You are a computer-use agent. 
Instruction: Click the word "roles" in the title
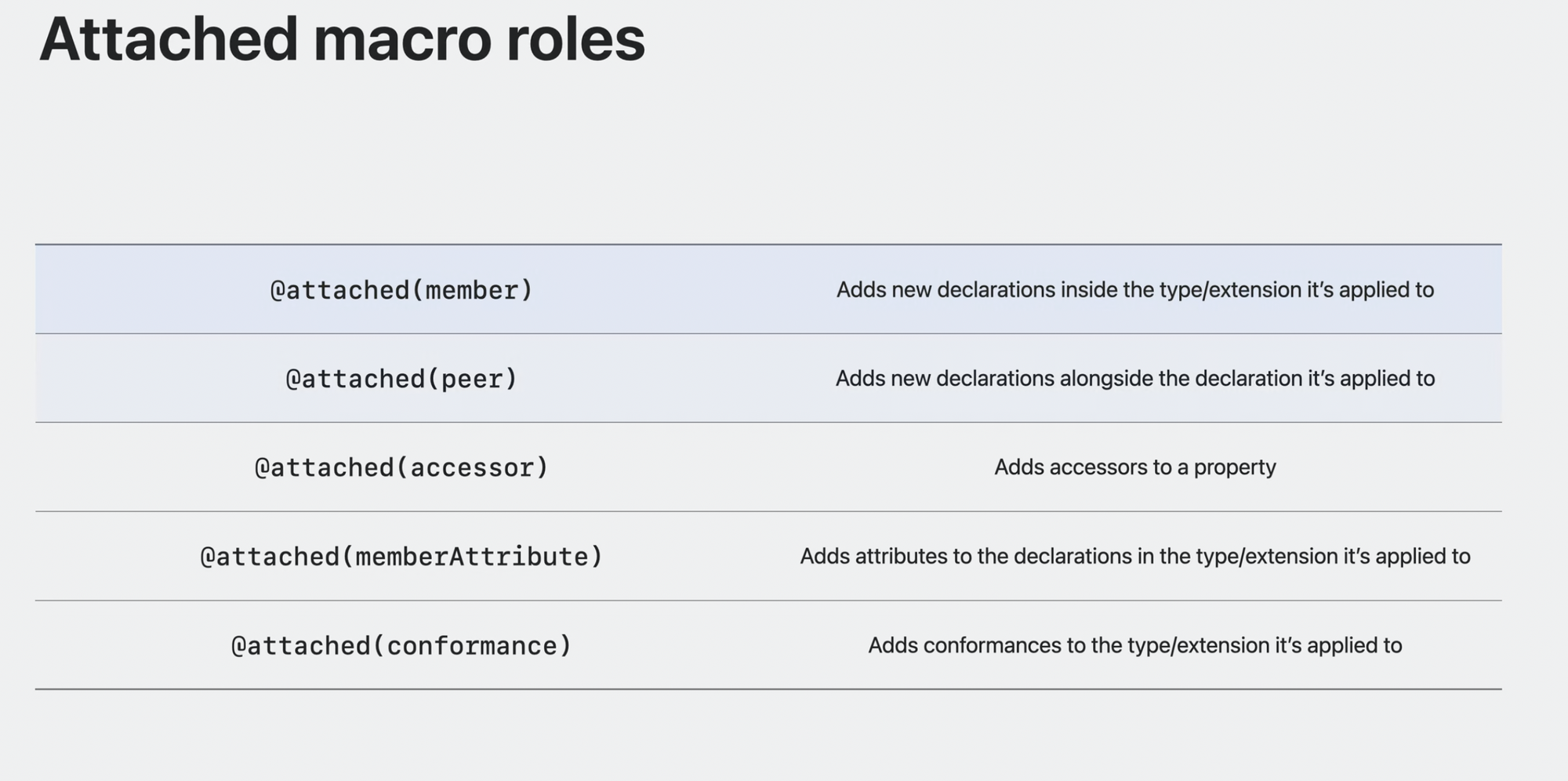575,41
